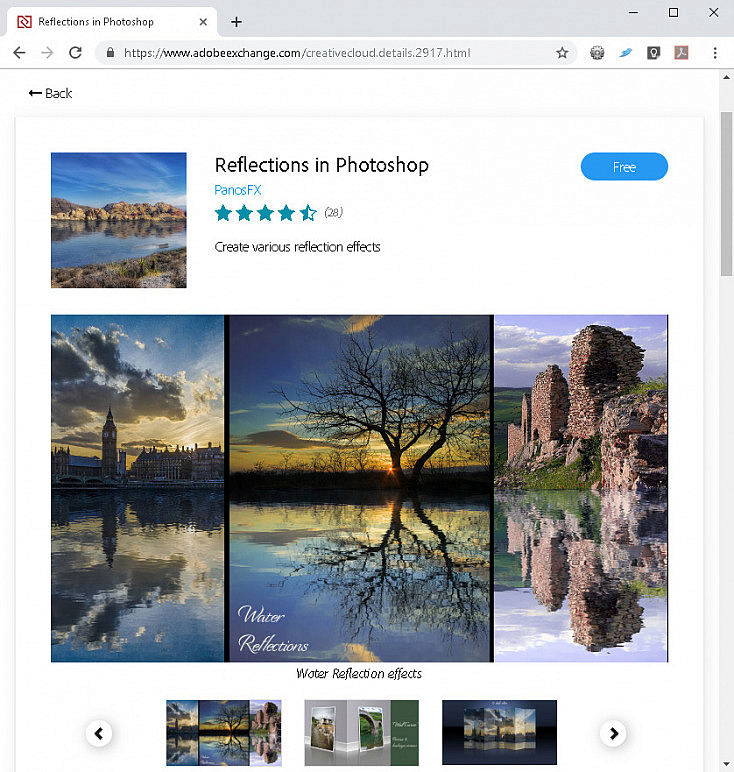View site security padlock info
Screen dimensions: 734x772
(111, 53)
